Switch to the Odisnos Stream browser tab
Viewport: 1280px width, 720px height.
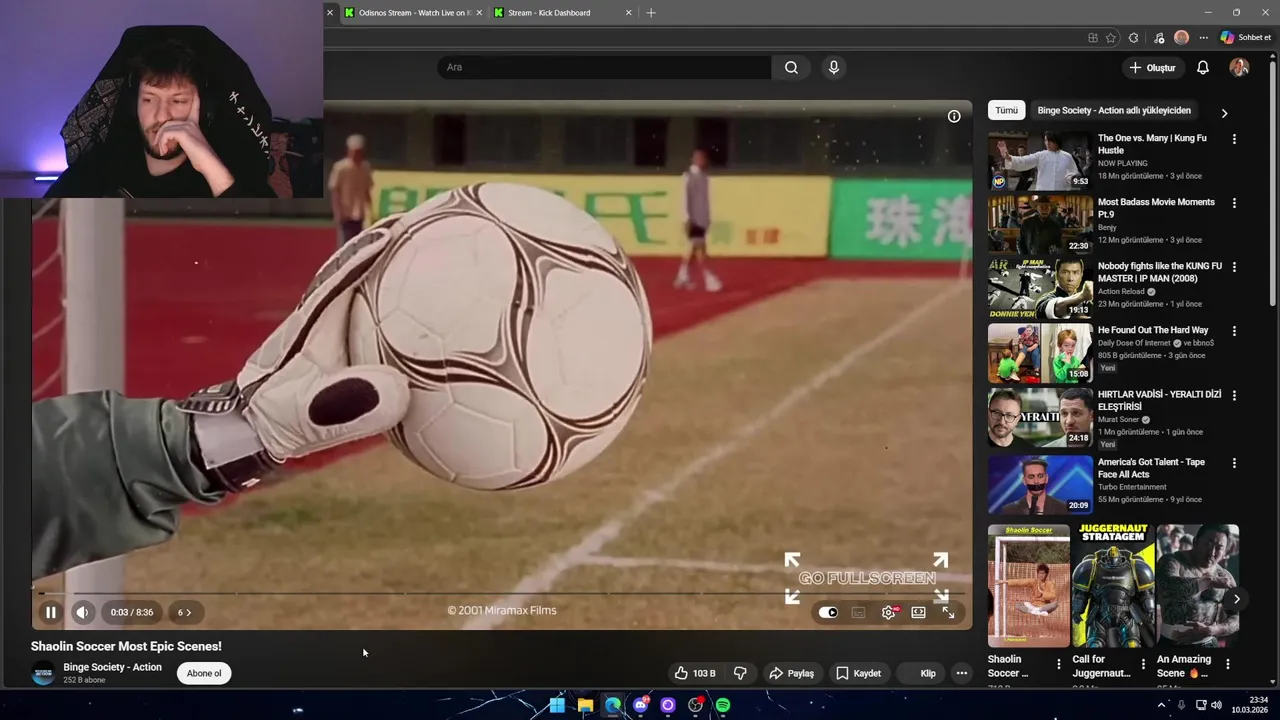412,13
